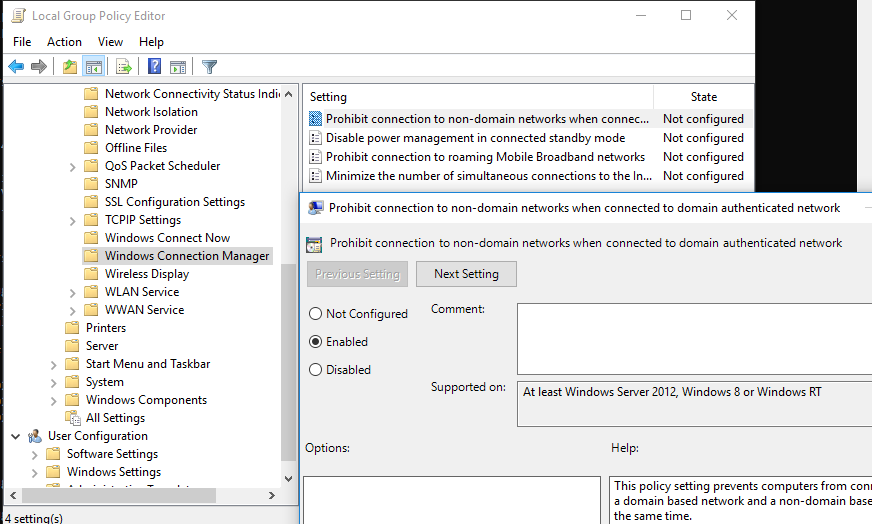Sort by the Setting column header
Image resolution: width=872 pixels, height=524 pixels.
(478, 97)
